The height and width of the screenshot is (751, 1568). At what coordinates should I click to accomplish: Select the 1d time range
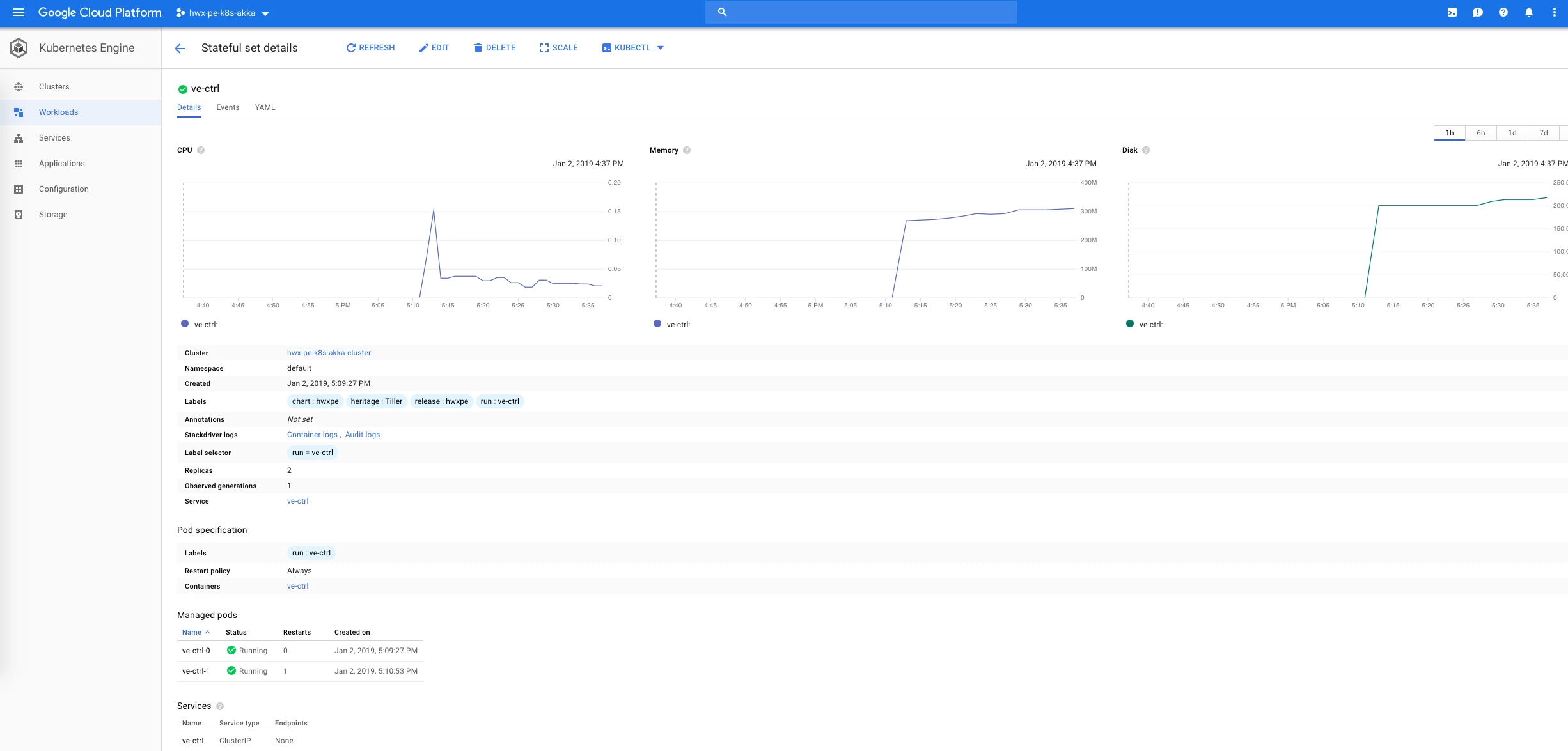tap(1512, 133)
